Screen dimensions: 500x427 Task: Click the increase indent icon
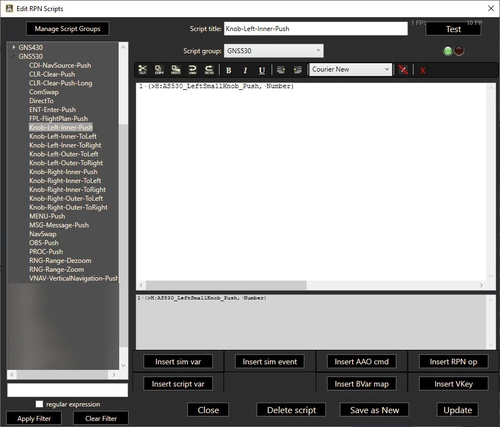click(281, 70)
